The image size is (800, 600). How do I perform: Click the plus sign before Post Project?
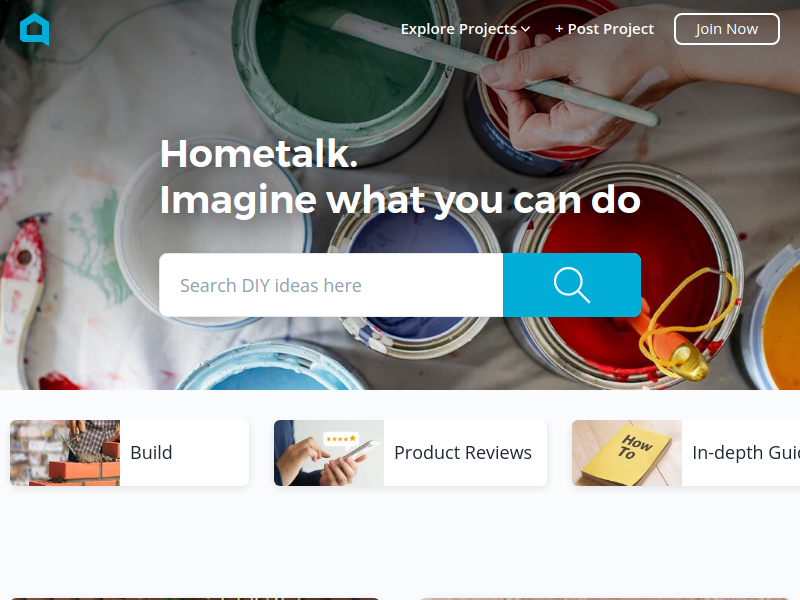coord(559,29)
